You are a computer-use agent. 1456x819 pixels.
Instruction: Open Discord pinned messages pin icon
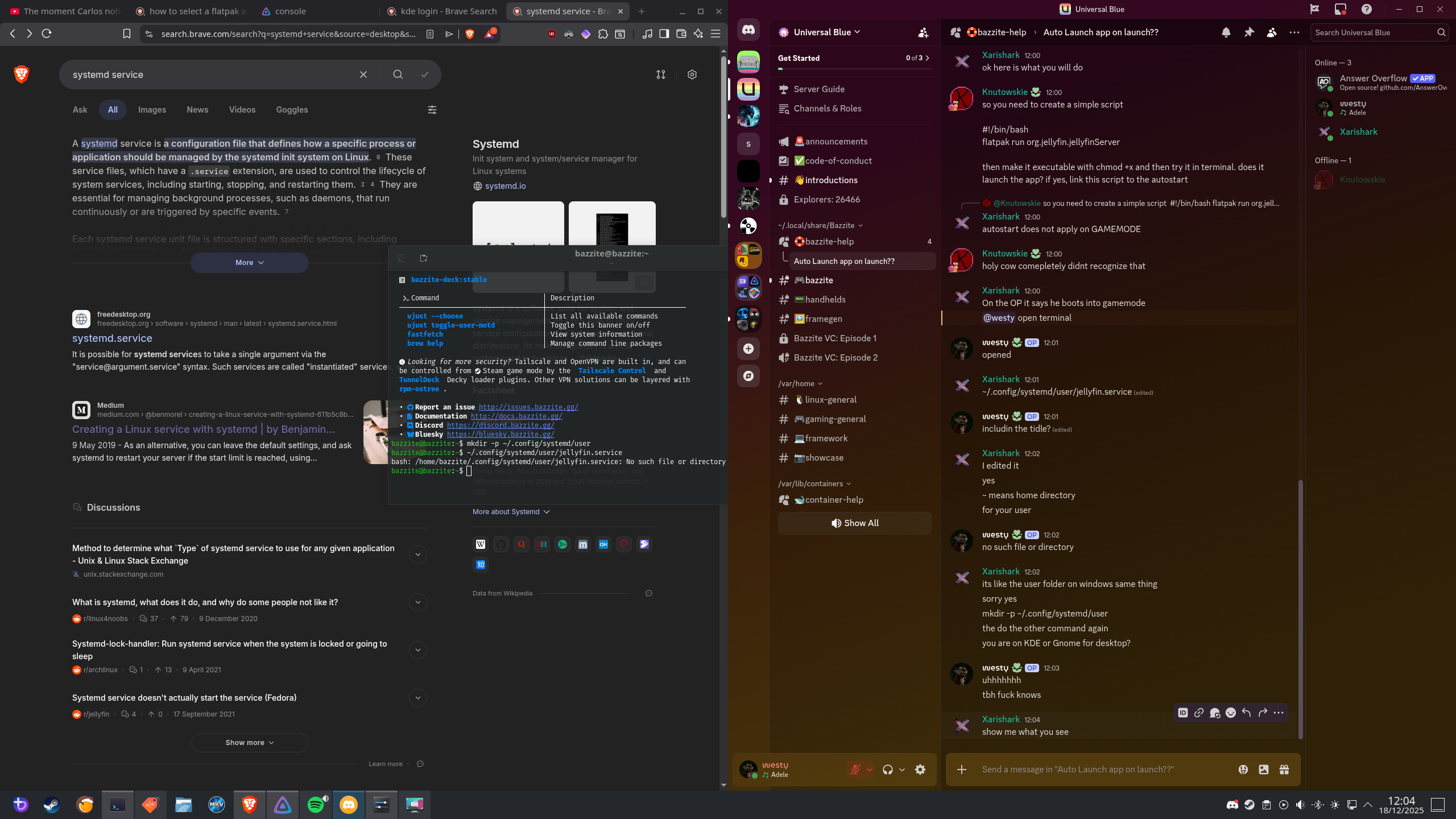[1248, 32]
